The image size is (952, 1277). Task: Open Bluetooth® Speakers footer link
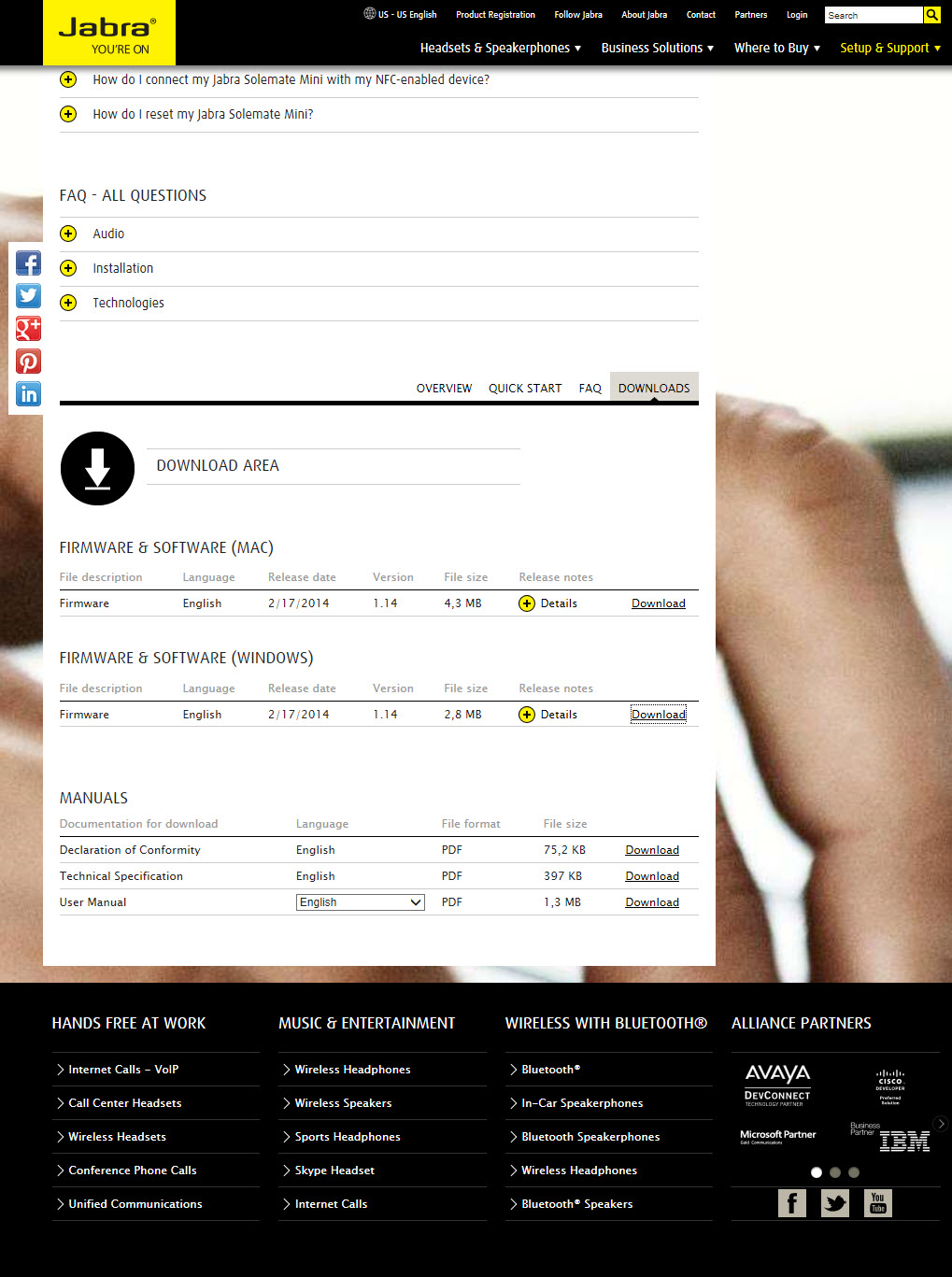pyautogui.click(x=577, y=1204)
